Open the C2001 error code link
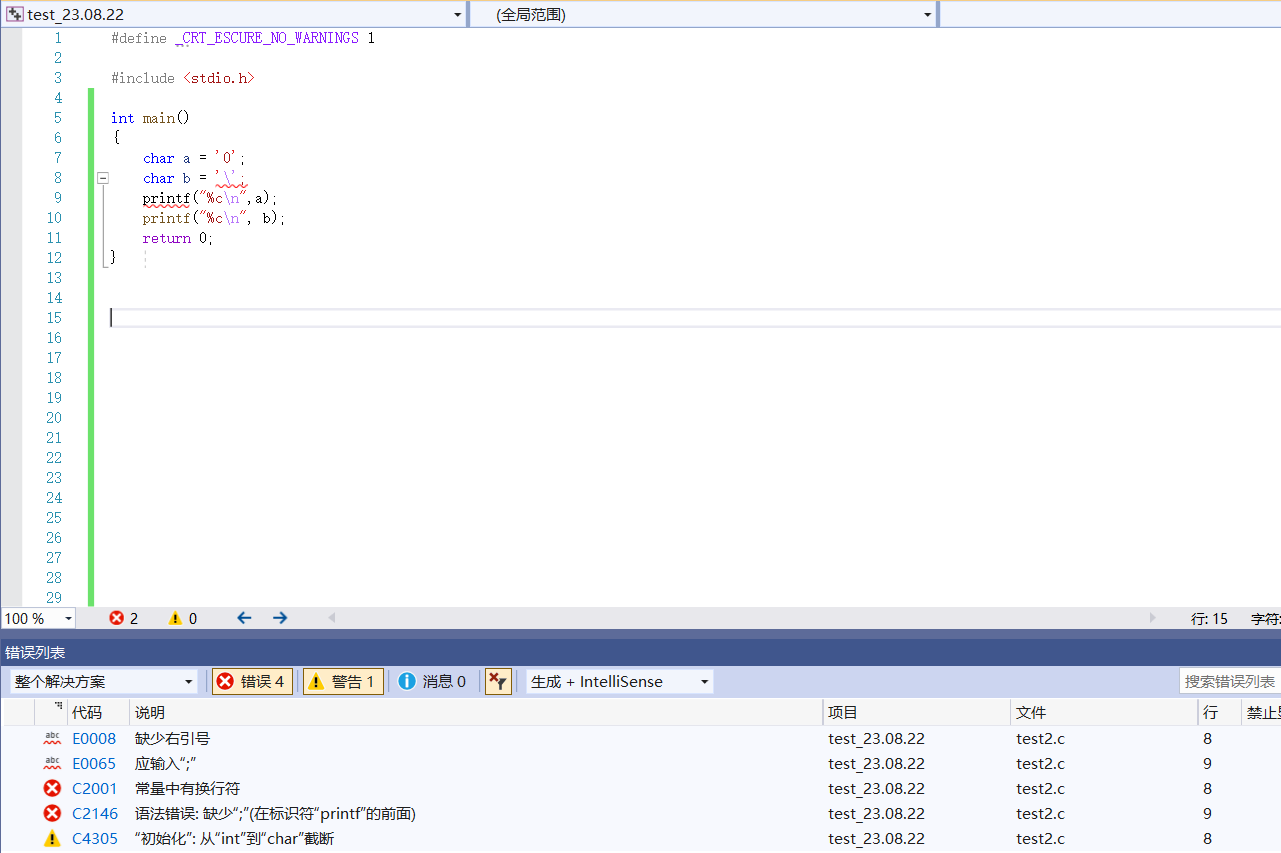Image resolution: width=1281 pixels, height=853 pixels. point(94,788)
